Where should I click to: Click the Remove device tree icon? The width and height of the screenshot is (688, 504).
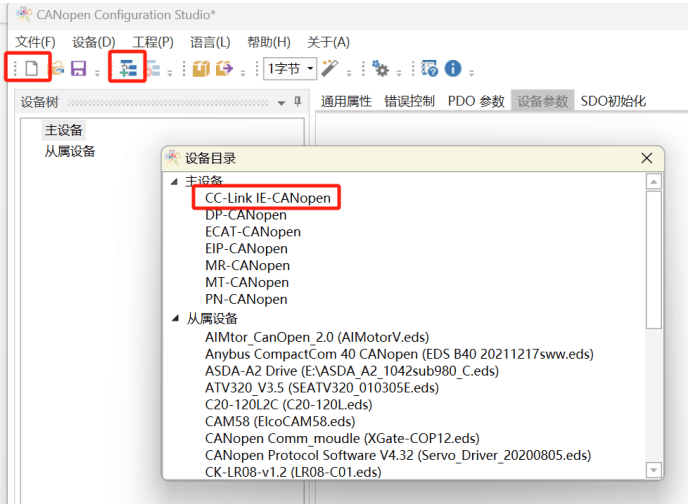point(153,68)
